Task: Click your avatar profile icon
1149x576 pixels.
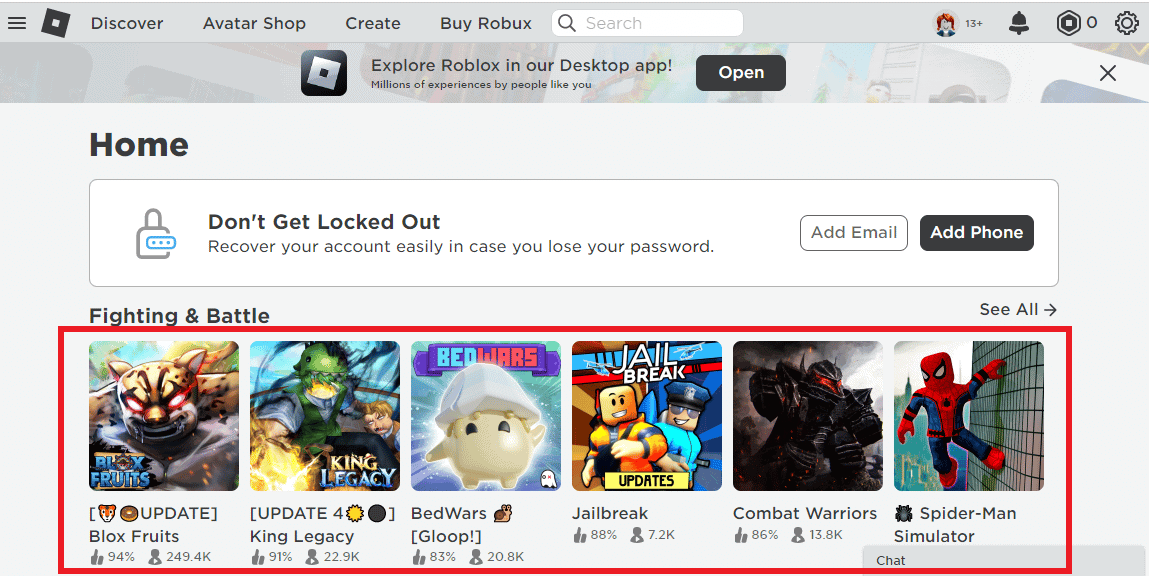Action: pyautogui.click(x=946, y=22)
